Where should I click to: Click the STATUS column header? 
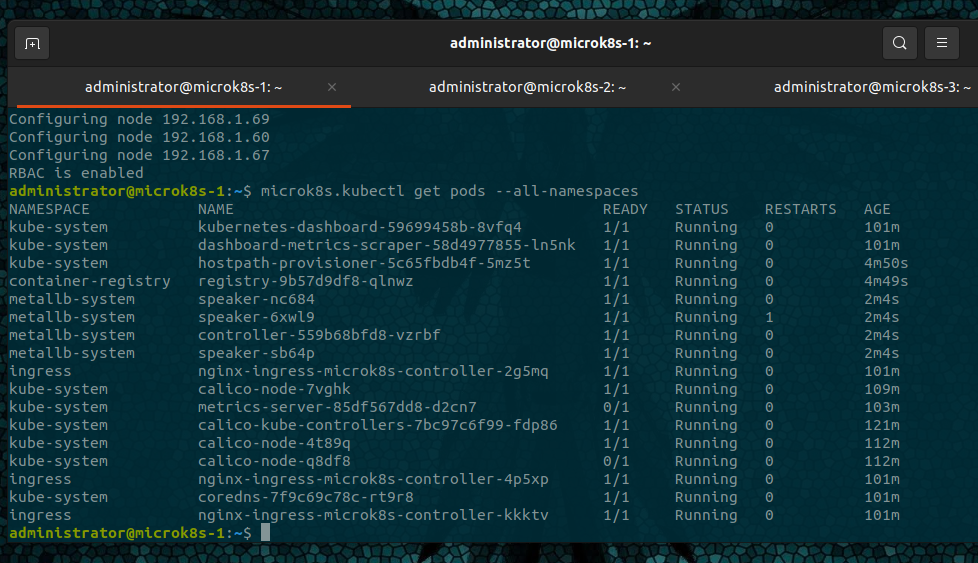(x=702, y=209)
